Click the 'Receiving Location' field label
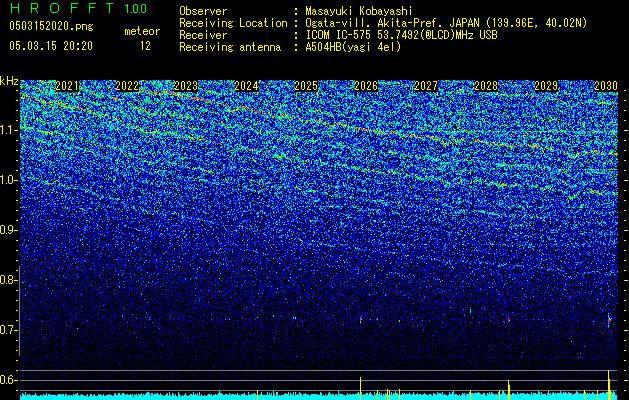 pos(233,23)
